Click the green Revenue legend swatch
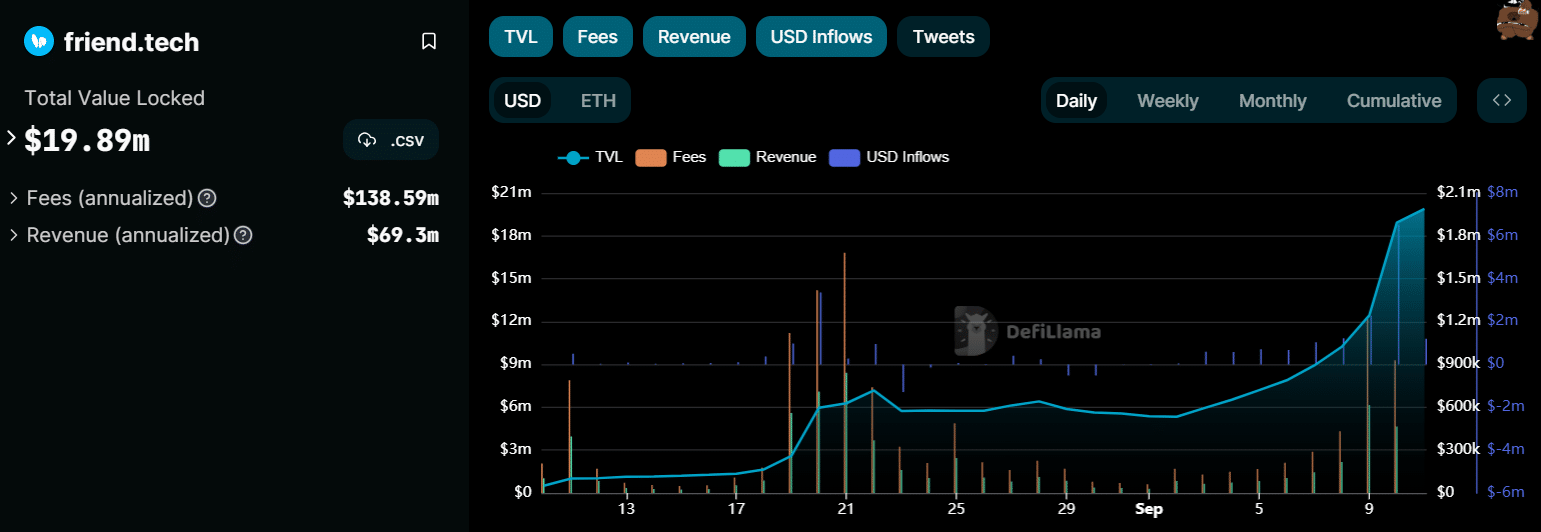The height and width of the screenshot is (532, 1541). pos(735,157)
